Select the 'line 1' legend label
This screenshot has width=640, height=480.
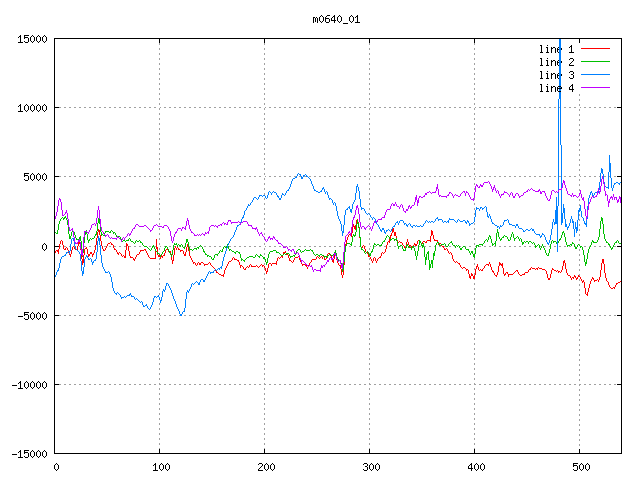556,48
